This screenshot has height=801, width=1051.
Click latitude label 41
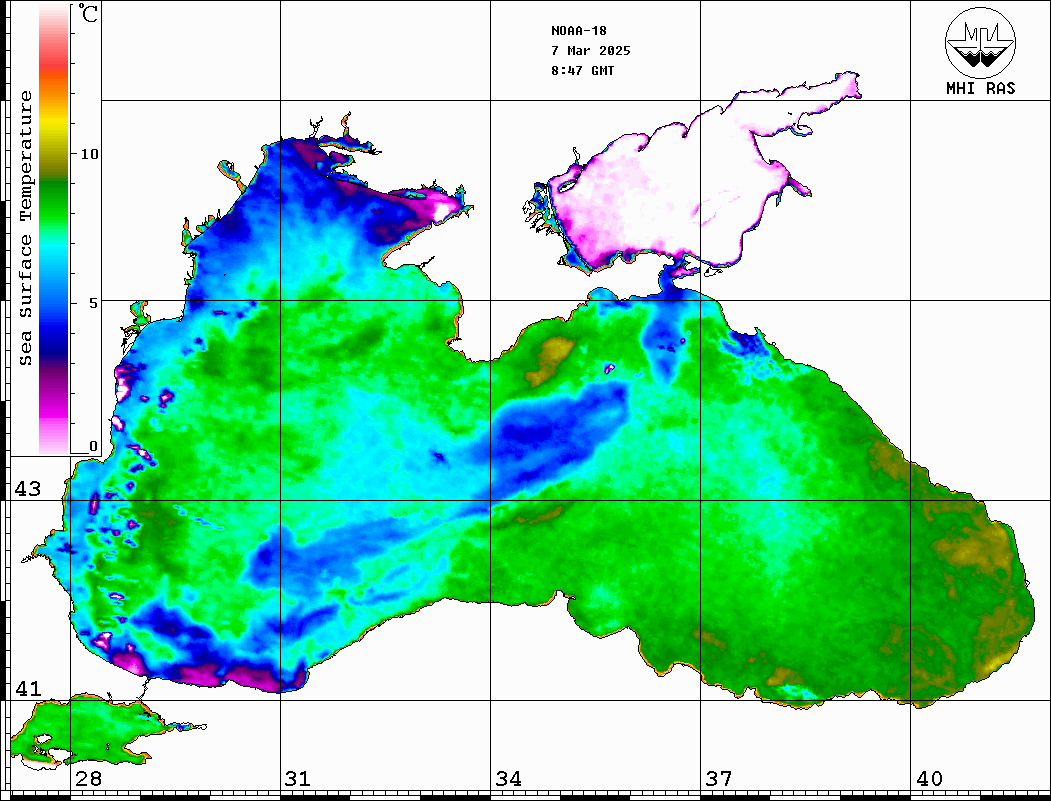(x=27, y=688)
